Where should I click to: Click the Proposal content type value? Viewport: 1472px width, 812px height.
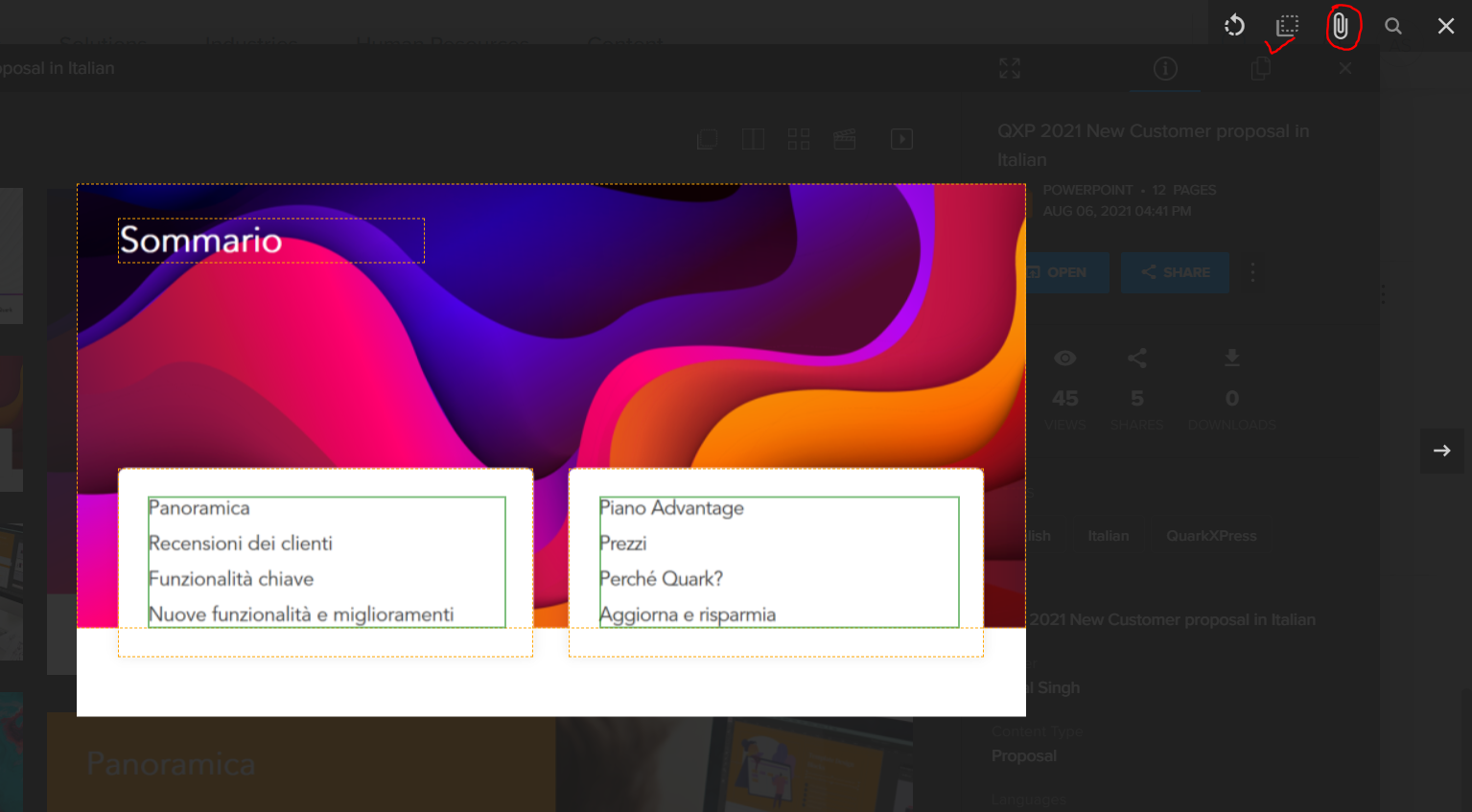[1024, 755]
